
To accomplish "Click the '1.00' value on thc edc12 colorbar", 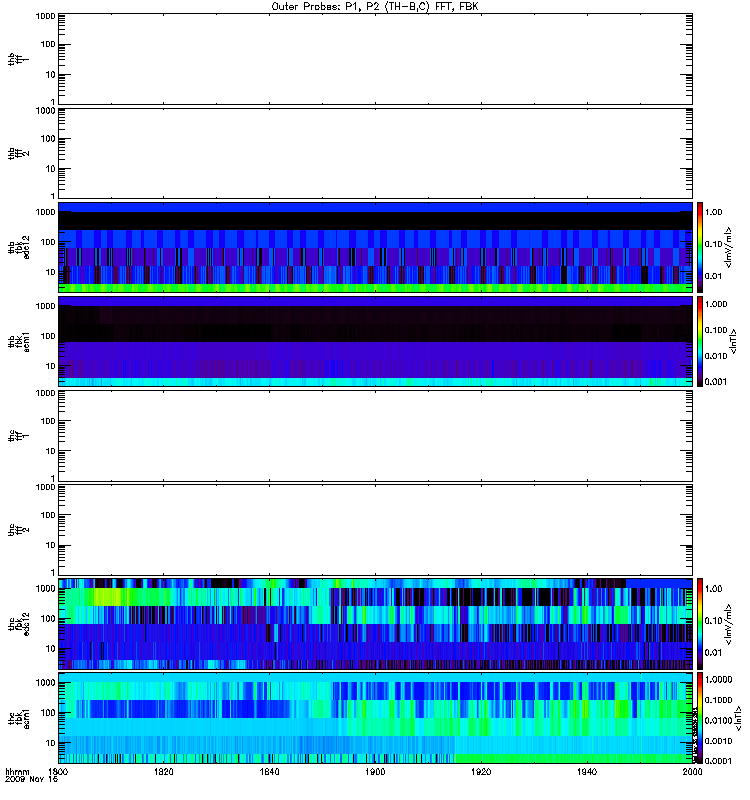I will pyautogui.click(x=713, y=589).
